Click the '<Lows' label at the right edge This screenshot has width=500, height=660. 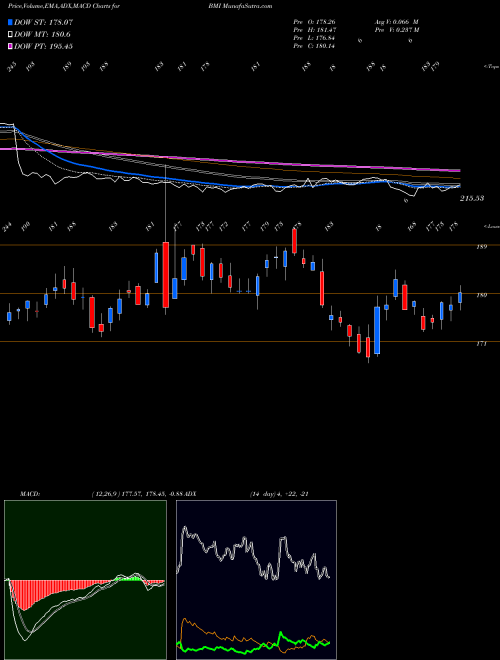[491, 226]
